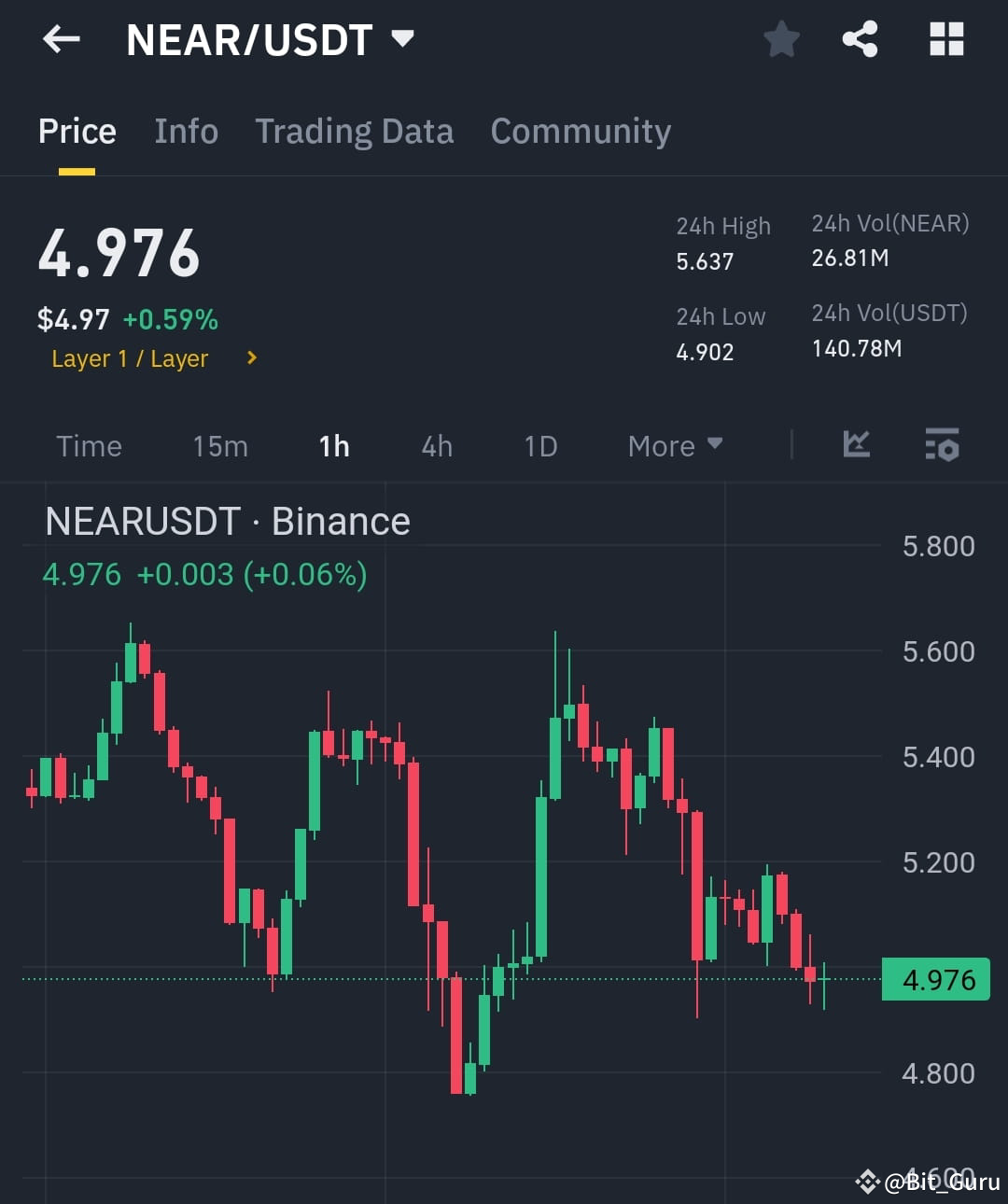Open technical indicators settings icon
The width and height of the screenshot is (1008, 1204).
tap(942, 446)
